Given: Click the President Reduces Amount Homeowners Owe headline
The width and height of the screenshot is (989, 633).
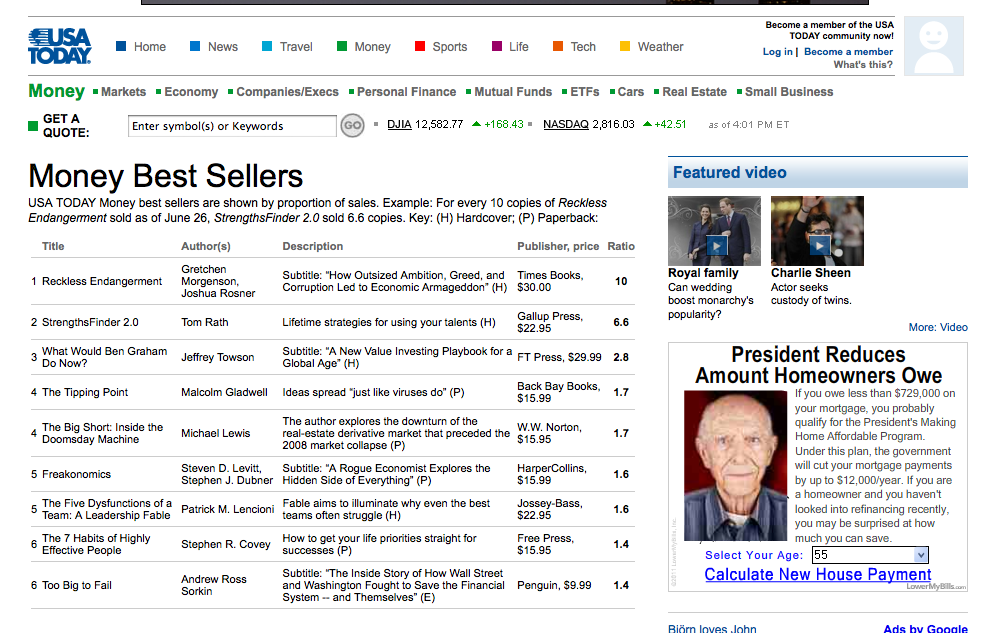Looking at the screenshot, I should coord(818,365).
